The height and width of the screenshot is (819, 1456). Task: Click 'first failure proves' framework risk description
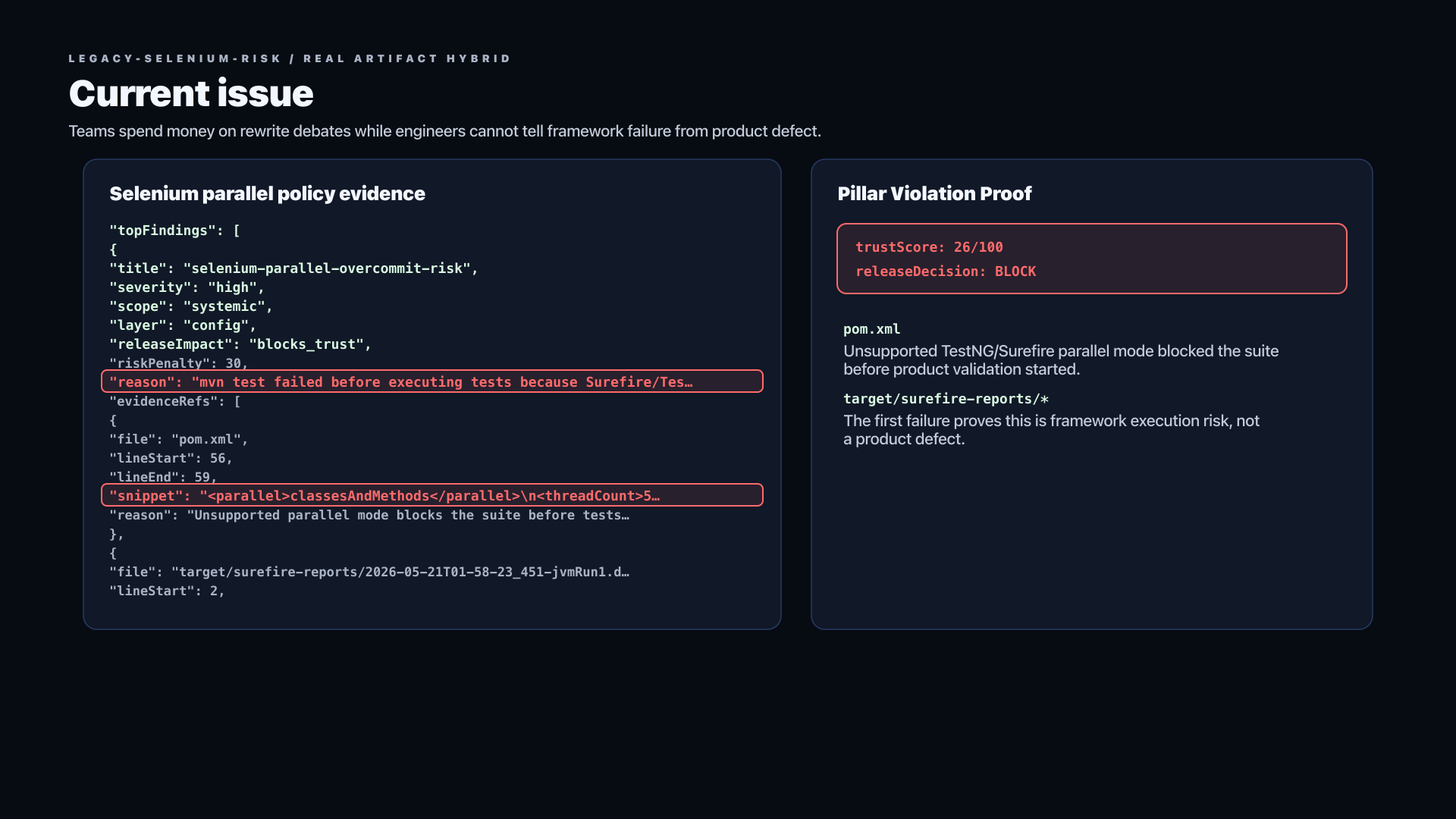1051,430
